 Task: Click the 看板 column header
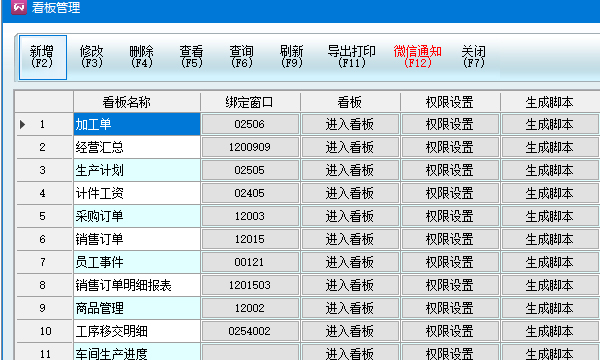pyautogui.click(x=350, y=102)
